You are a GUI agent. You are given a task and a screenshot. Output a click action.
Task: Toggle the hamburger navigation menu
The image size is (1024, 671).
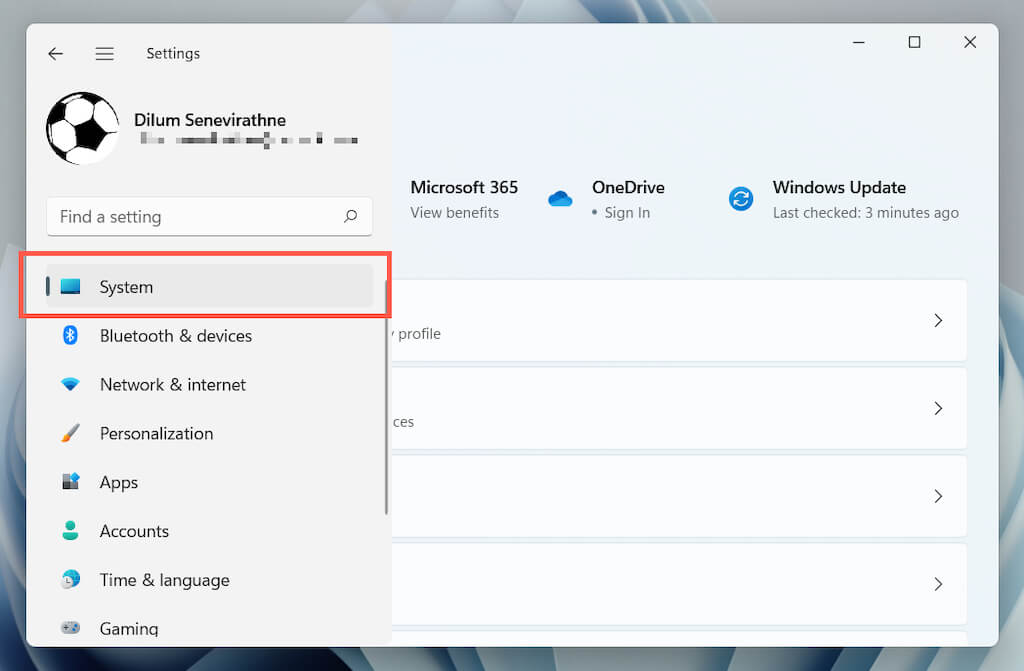(104, 54)
